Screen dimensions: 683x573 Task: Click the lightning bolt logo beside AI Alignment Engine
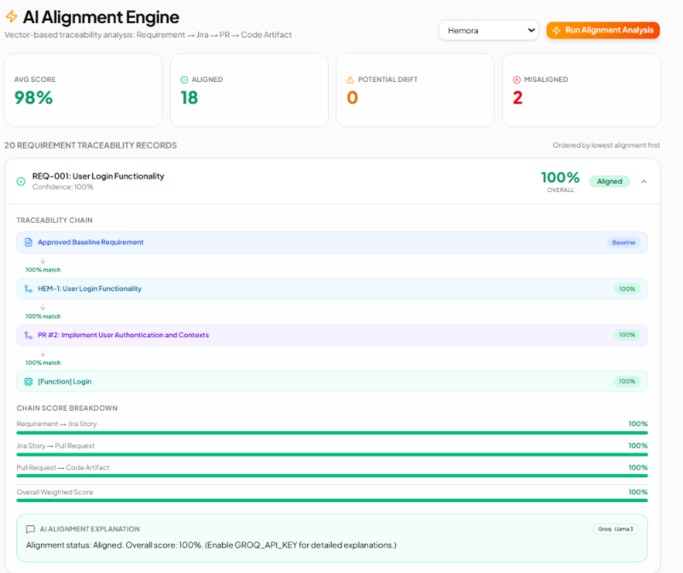point(11,17)
